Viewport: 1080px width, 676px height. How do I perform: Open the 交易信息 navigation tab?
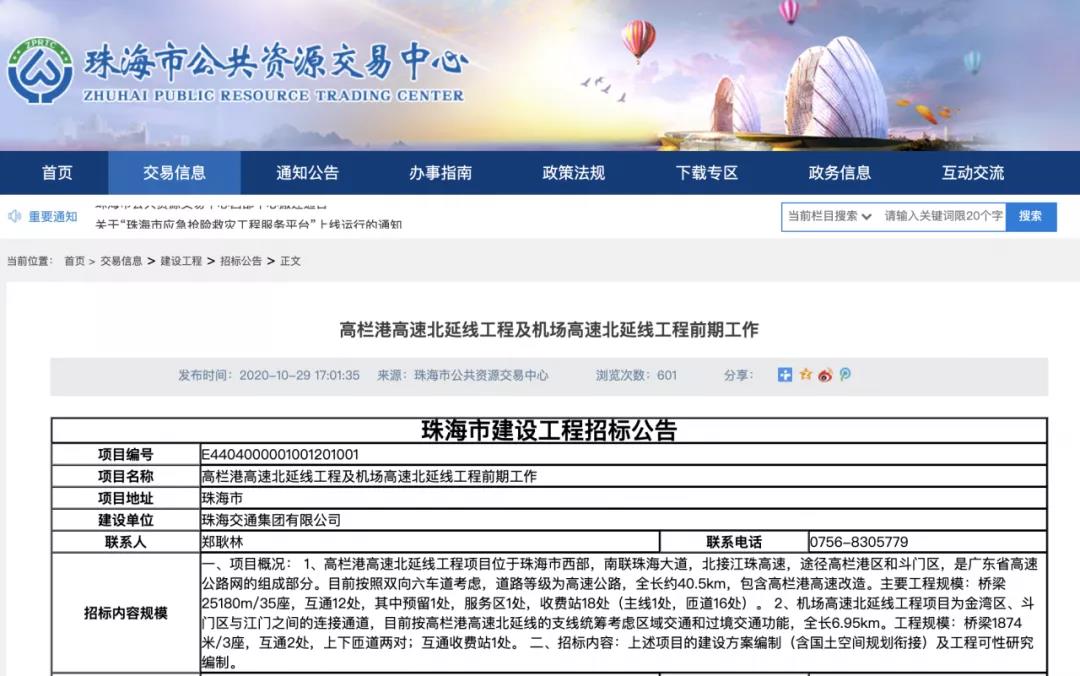click(x=174, y=173)
